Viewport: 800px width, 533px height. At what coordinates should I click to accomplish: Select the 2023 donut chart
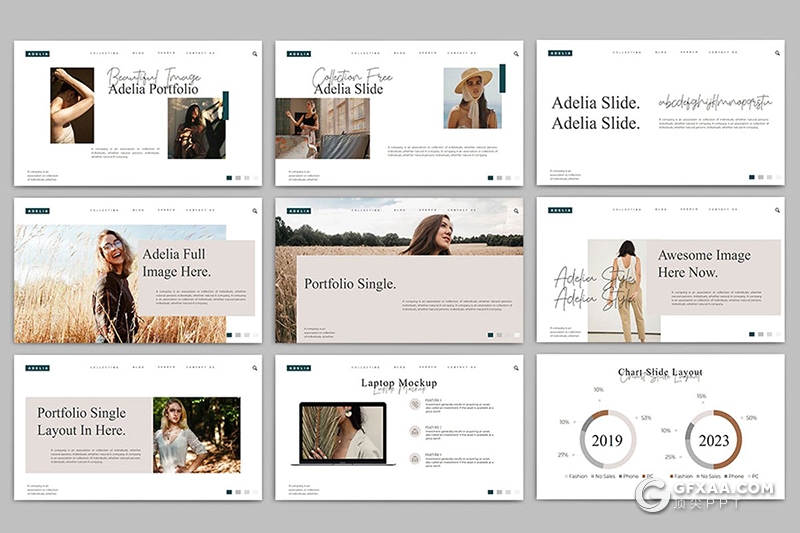[713, 439]
